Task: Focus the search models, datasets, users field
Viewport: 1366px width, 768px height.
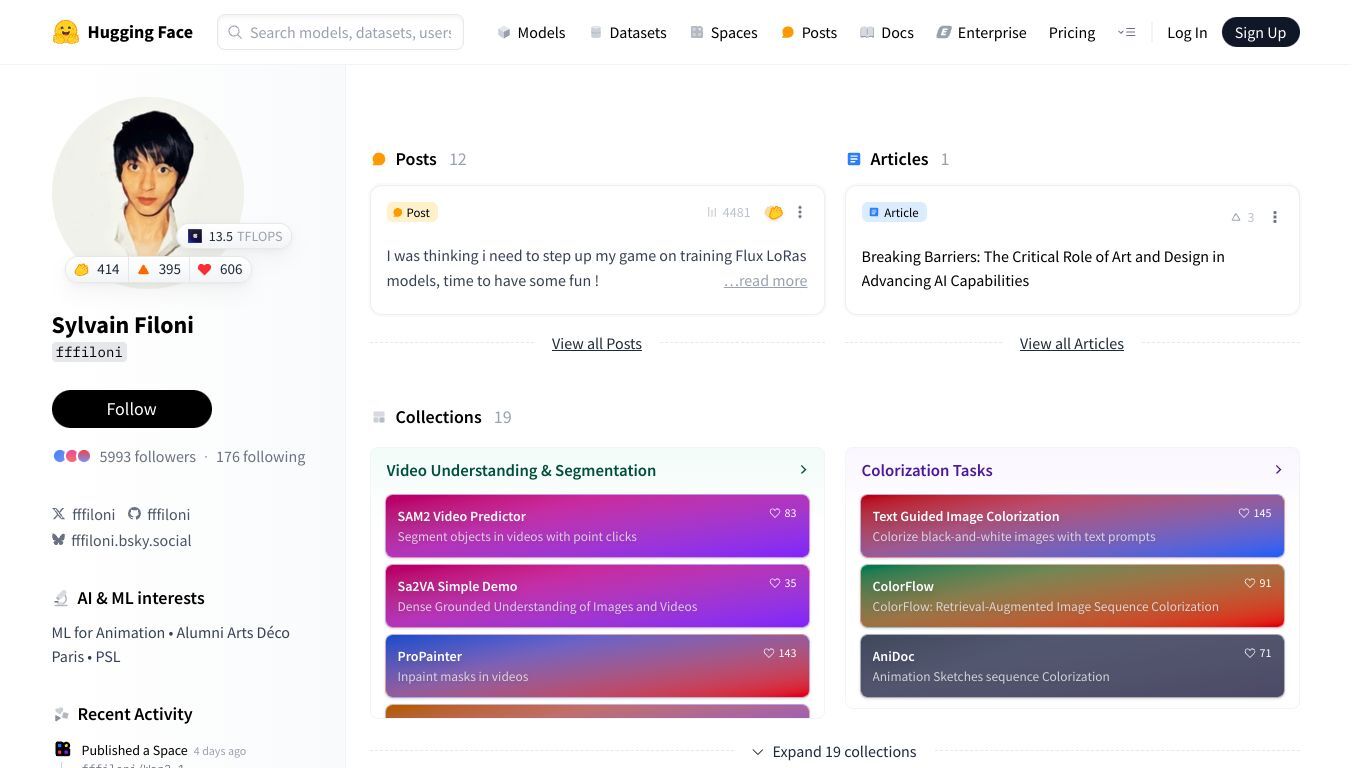Action: click(x=340, y=32)
